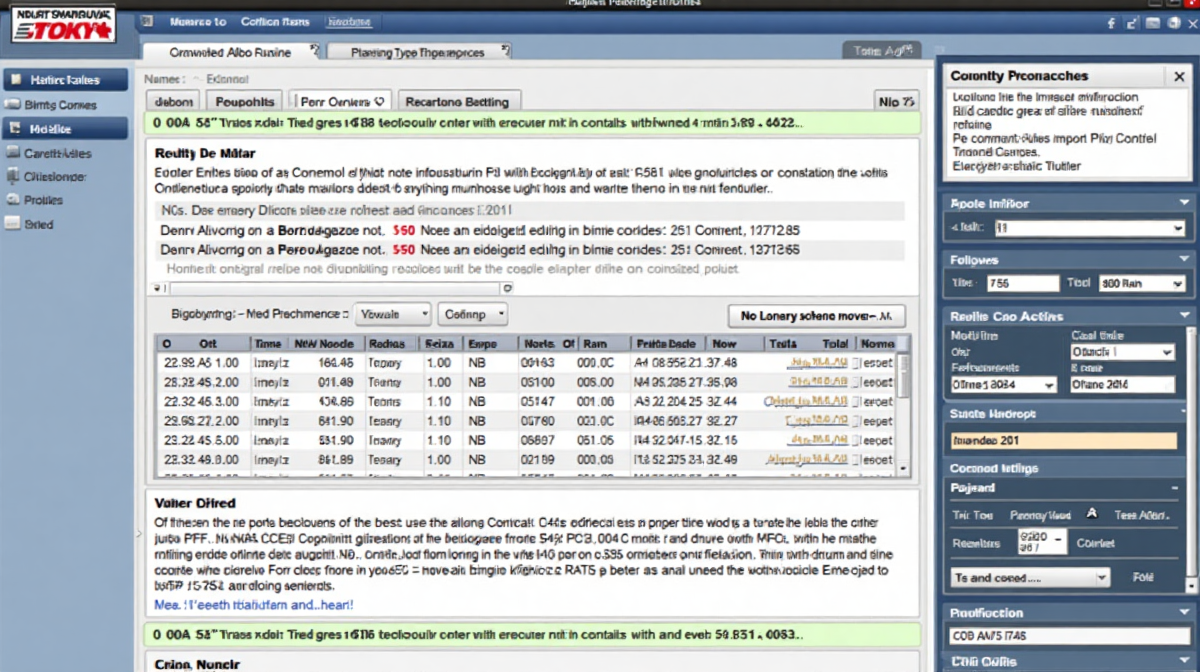
Task: Click the icon beside Birntg Cornes in the sidebar
Action: pyautogui.click(x=13, y=104)
